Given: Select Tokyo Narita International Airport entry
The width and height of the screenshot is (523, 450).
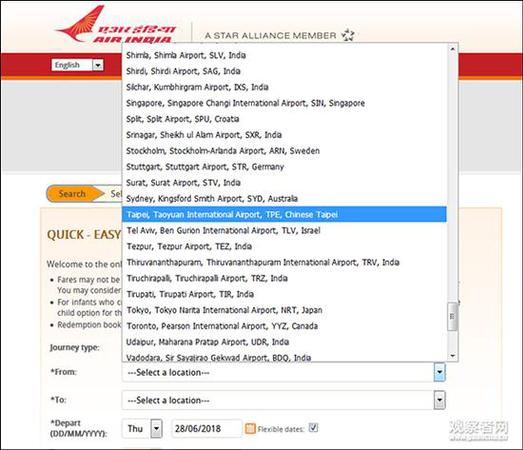Looking at the screenshot, I should click(285, 310).
